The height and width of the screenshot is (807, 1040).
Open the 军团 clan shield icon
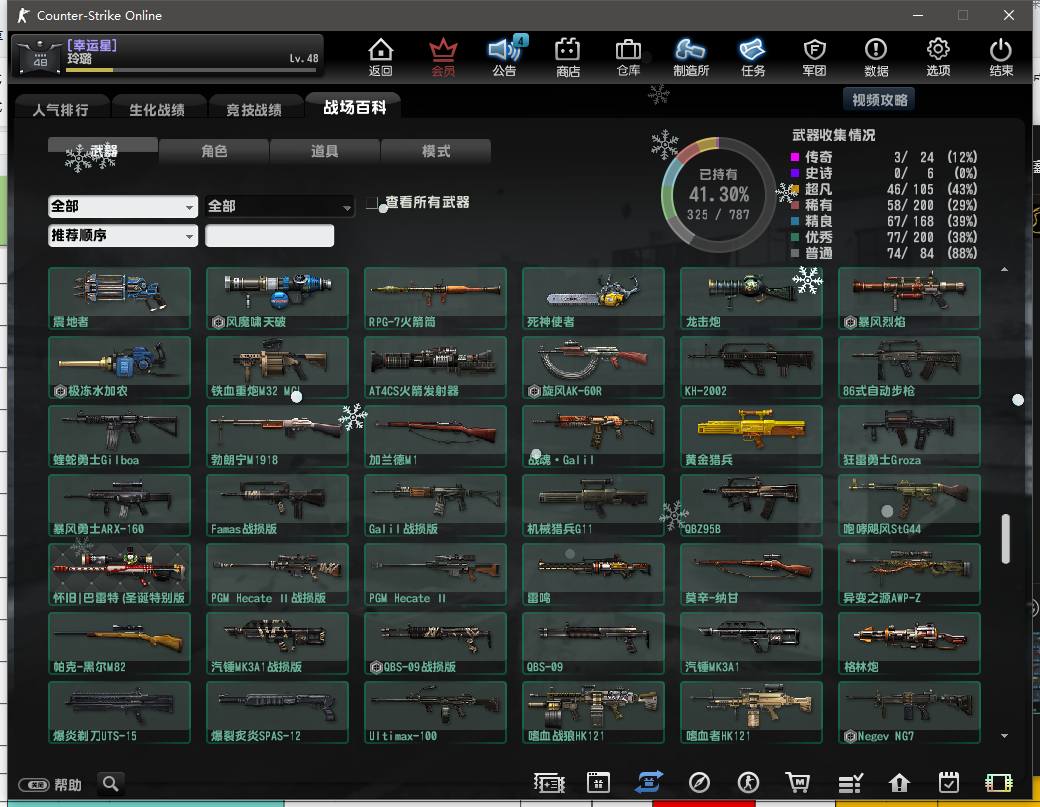[815, 57]
